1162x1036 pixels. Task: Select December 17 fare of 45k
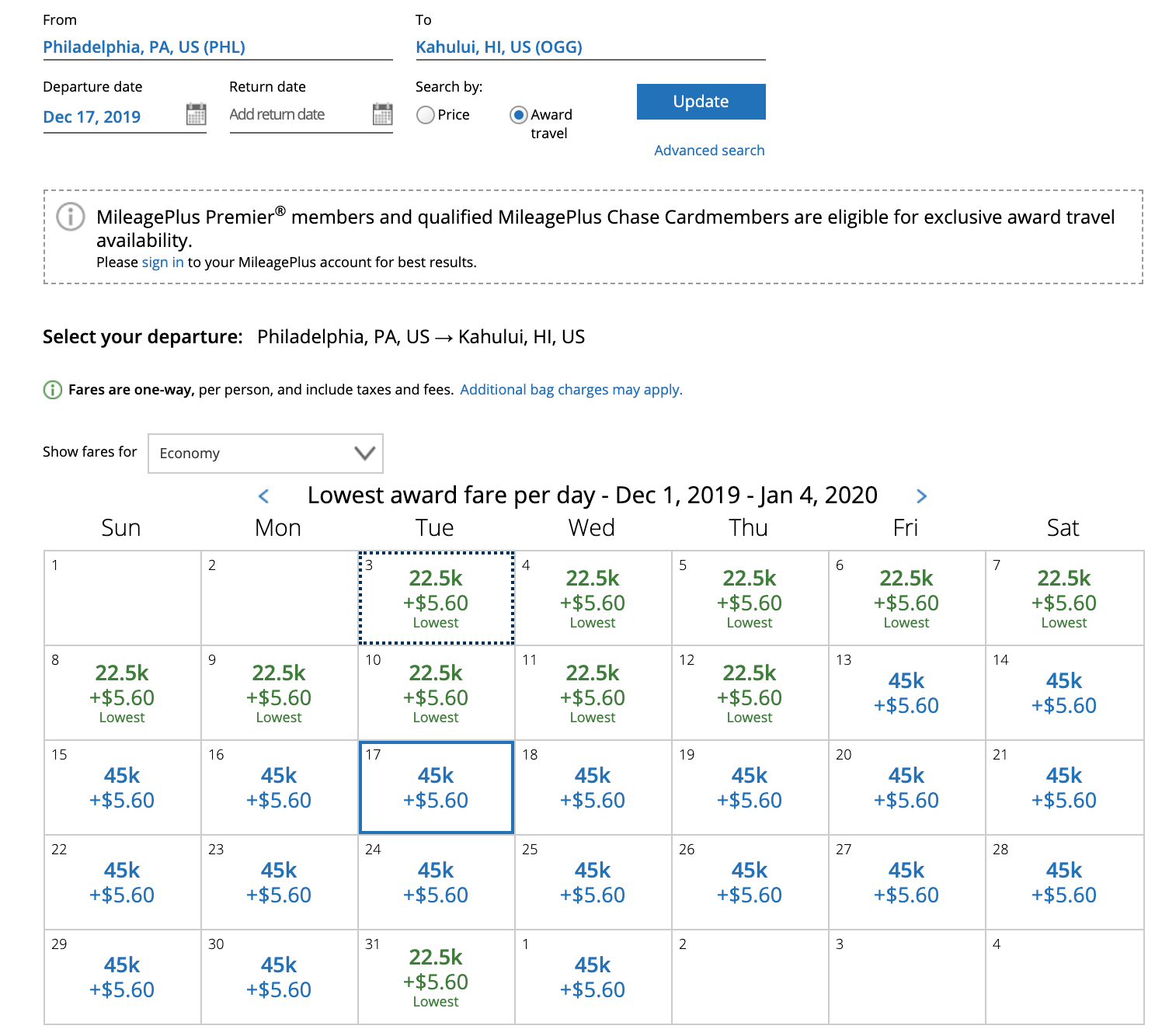point(436,788)
